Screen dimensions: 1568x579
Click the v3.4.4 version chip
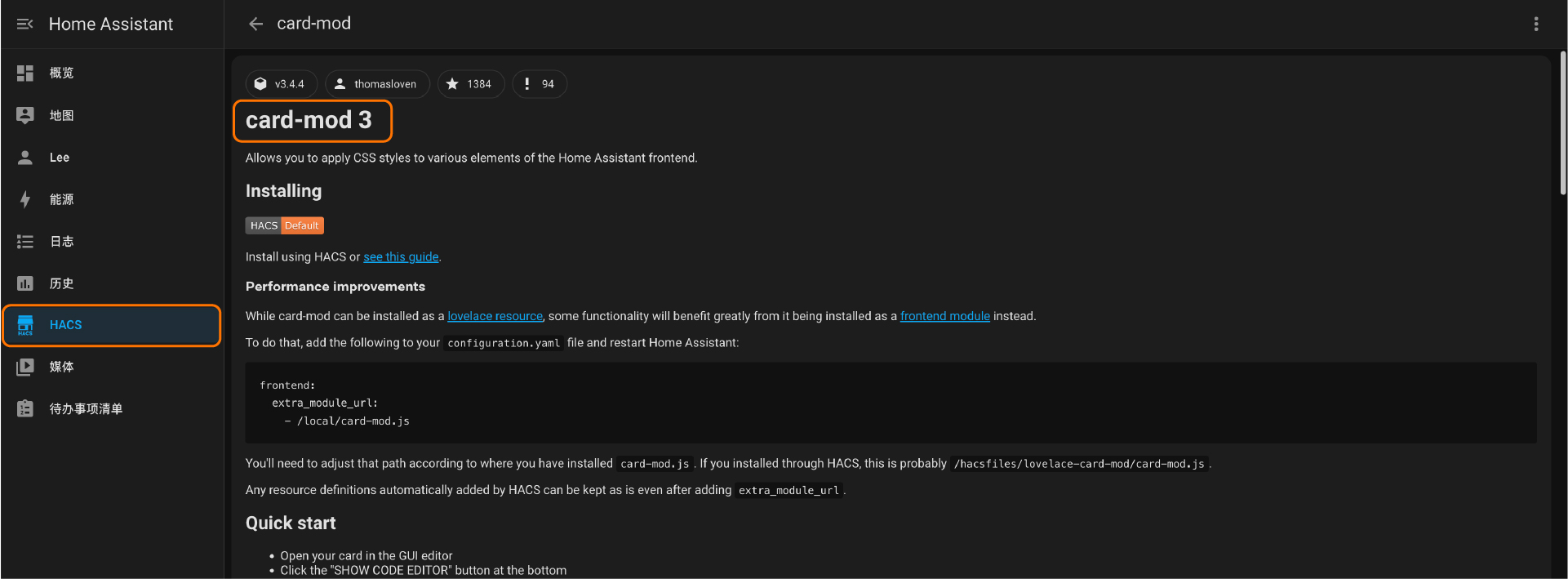(281, 84)
